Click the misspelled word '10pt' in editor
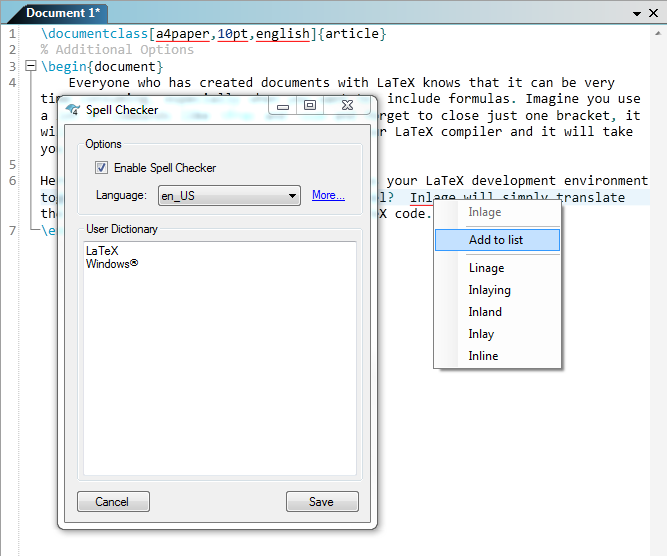Viewport: 667px width, 556px height. 233,34
